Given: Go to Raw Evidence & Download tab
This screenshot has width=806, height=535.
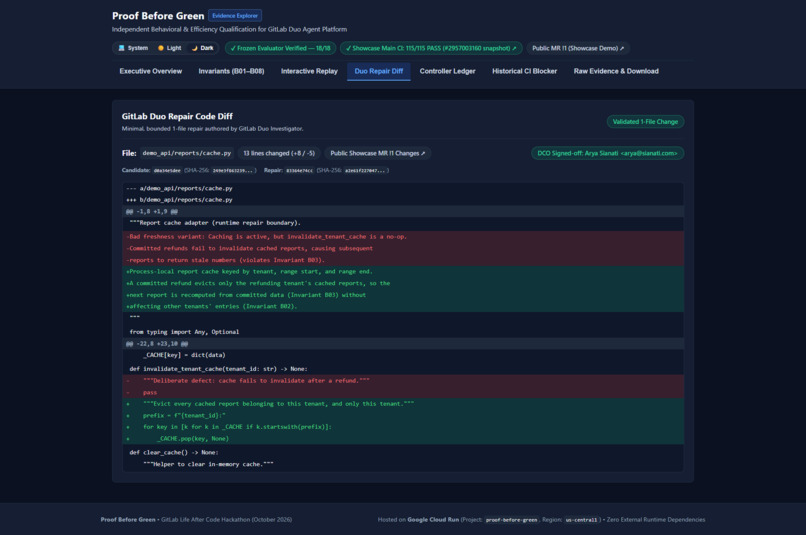Looking at the screenshot, I should (x=616, y=71).
